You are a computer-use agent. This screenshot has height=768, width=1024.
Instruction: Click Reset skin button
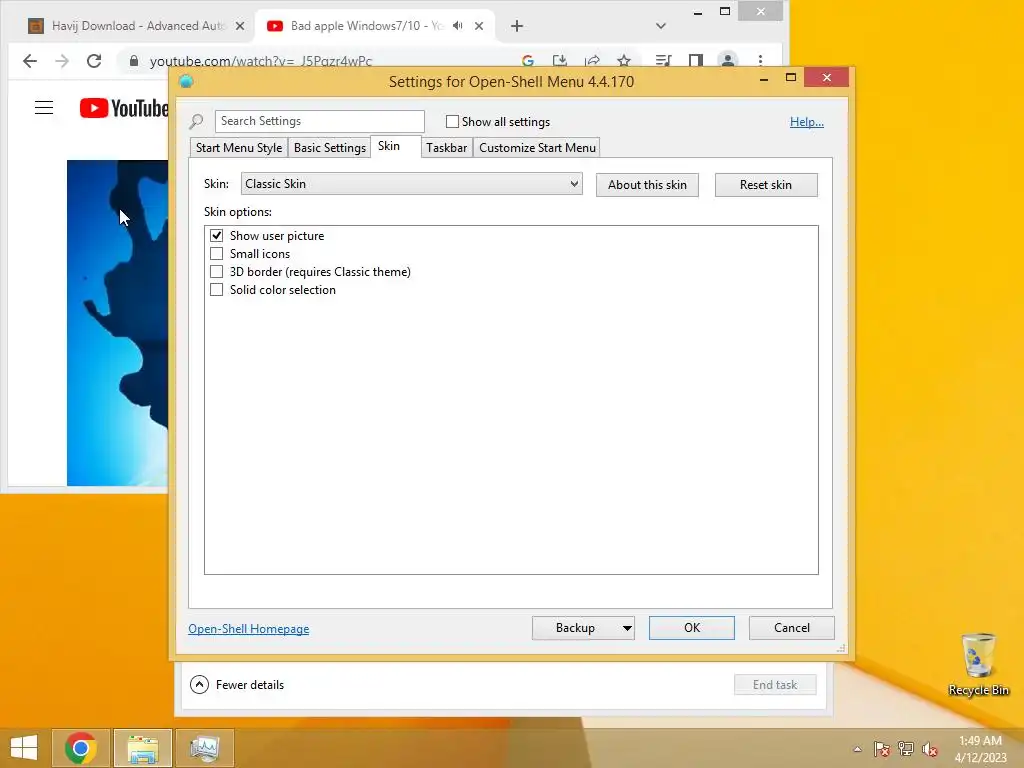pyautogui.click(x=766, y=185)
